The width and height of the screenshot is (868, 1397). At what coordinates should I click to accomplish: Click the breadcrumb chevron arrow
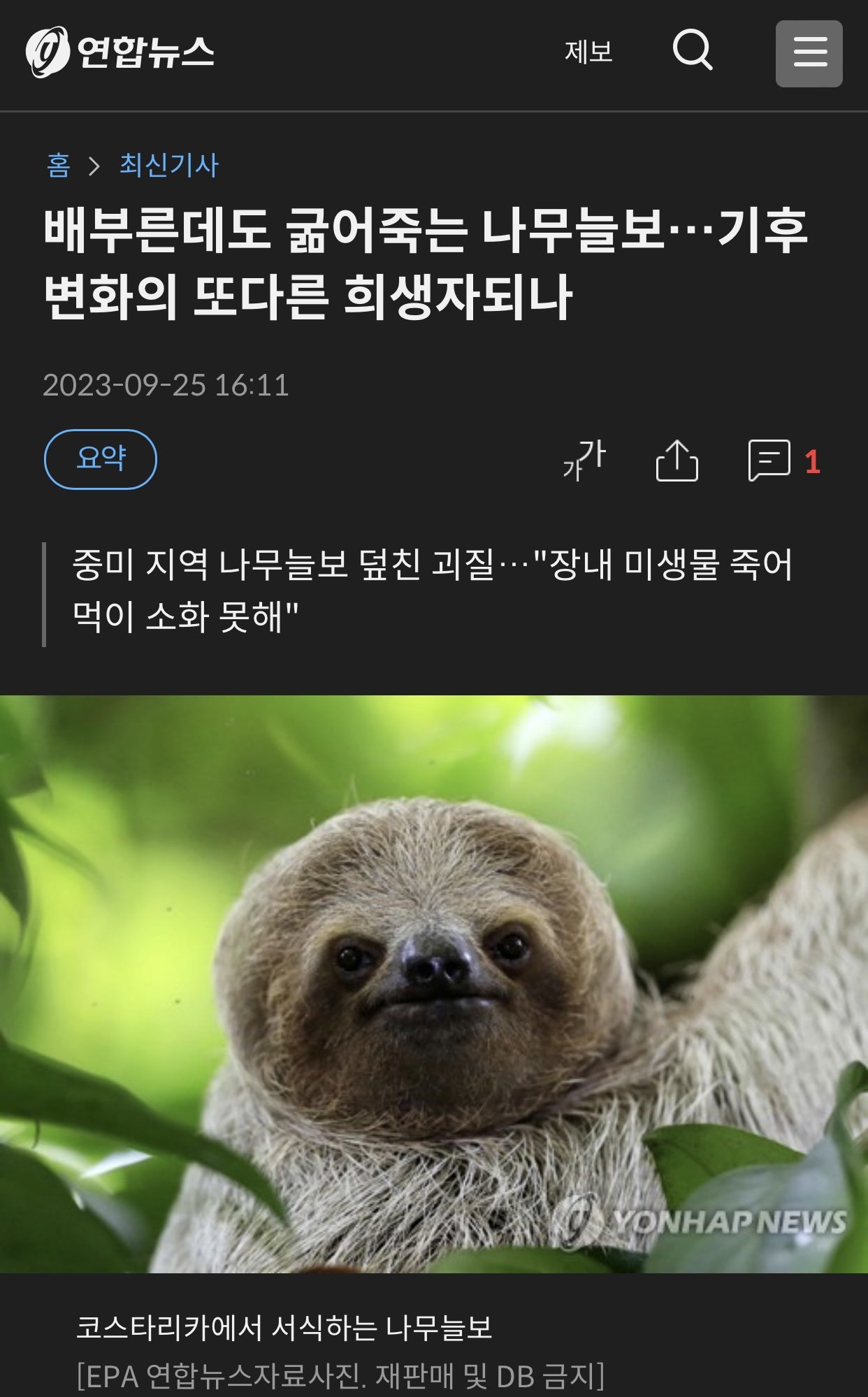(94, 166)
